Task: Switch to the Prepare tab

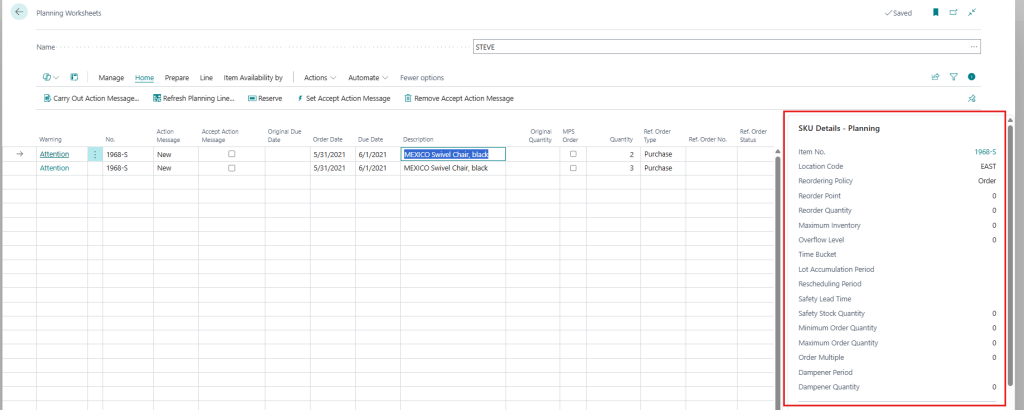Action: [177, 77]
